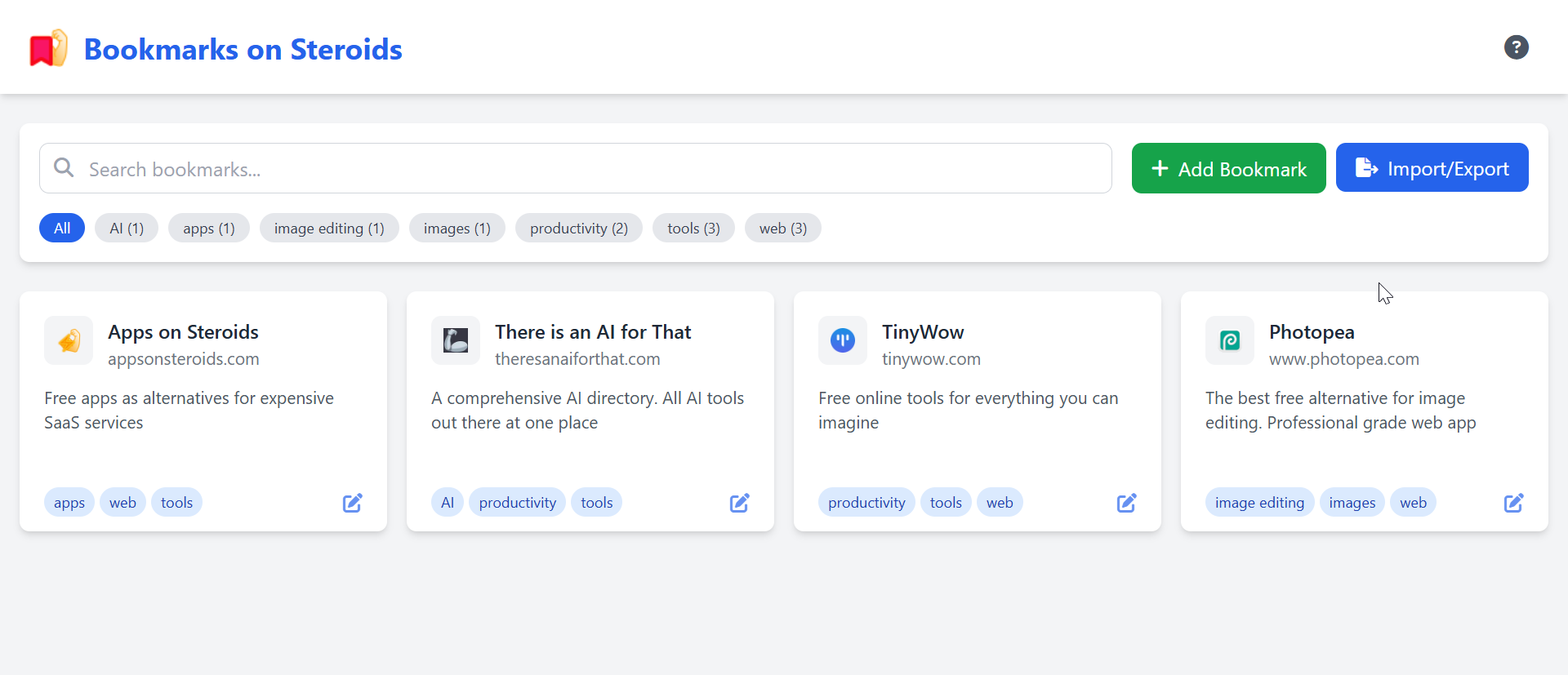Image resolution: width=1568 pixels, height=675 pixels.
Task: Click the search magnifier icon
Action: pyautogui.click(x=64, y=168)
